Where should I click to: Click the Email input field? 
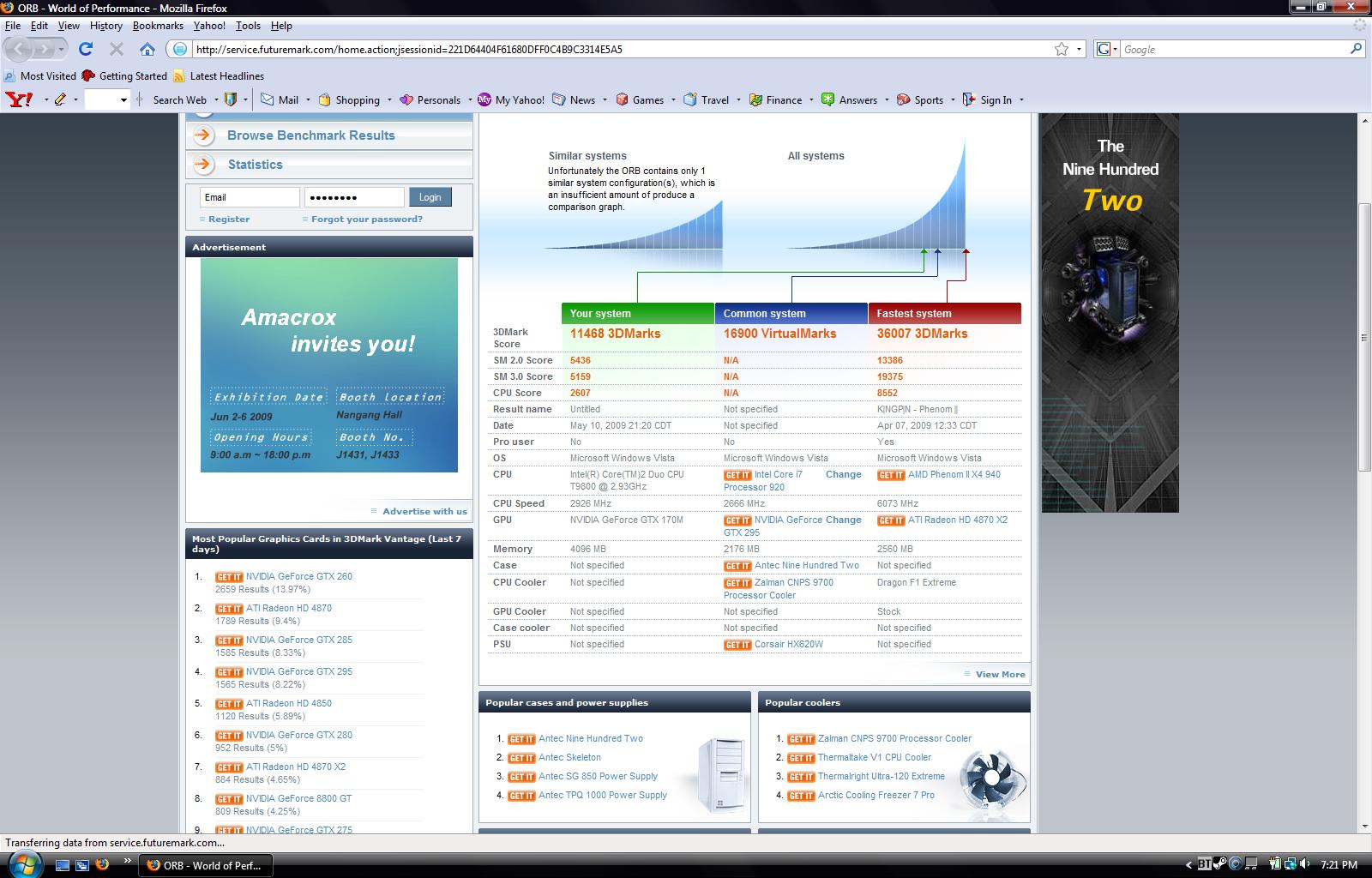[x=250, y=197]
